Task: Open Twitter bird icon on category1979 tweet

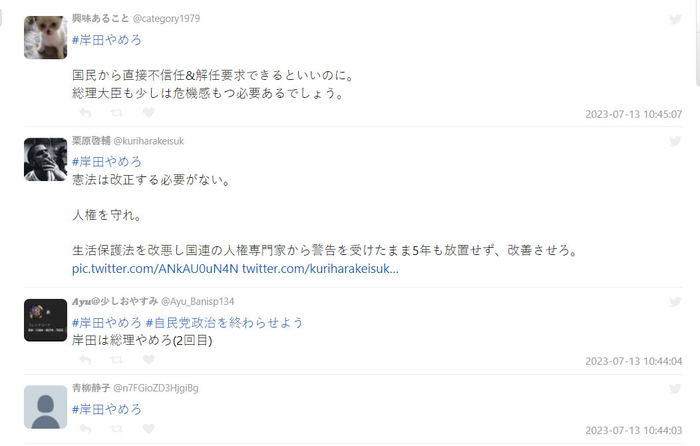Action: click(675, 19)
